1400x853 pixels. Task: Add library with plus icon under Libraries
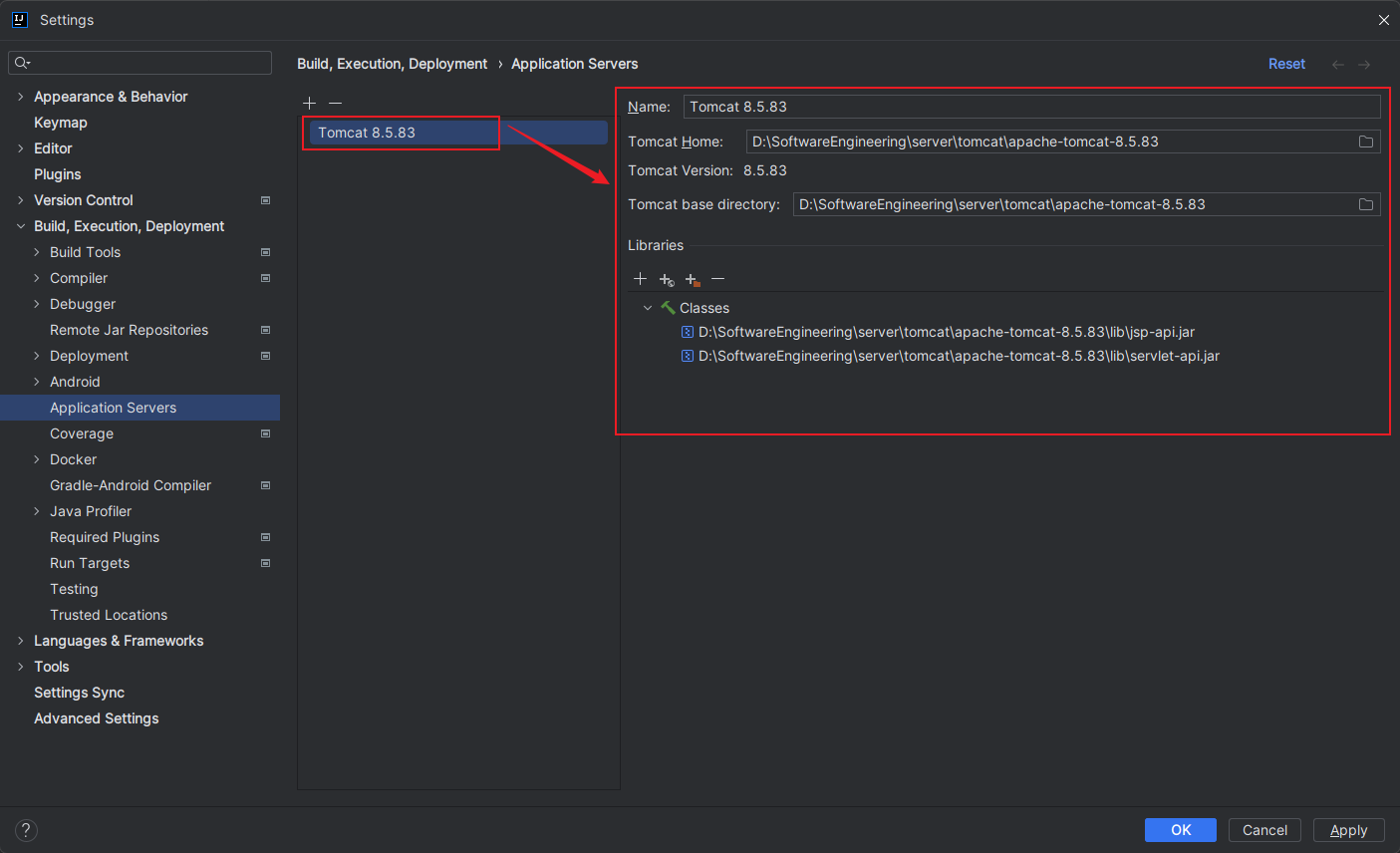tap(641, 279)
